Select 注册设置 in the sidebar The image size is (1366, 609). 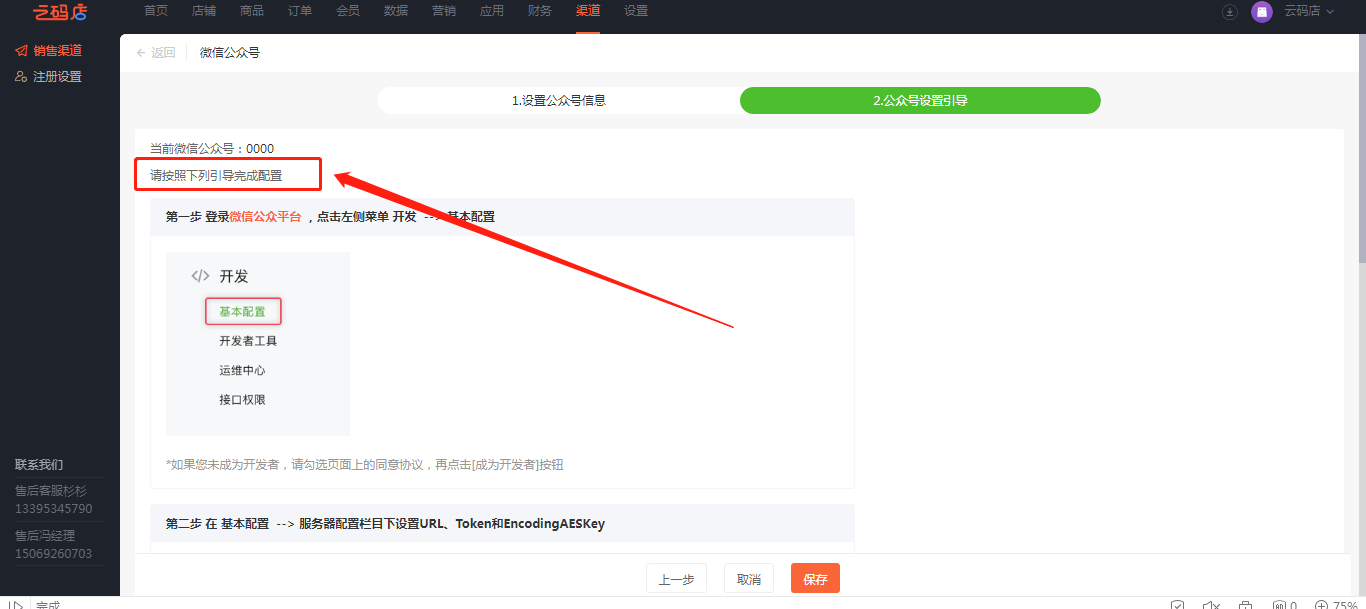[x=57, y=76]
